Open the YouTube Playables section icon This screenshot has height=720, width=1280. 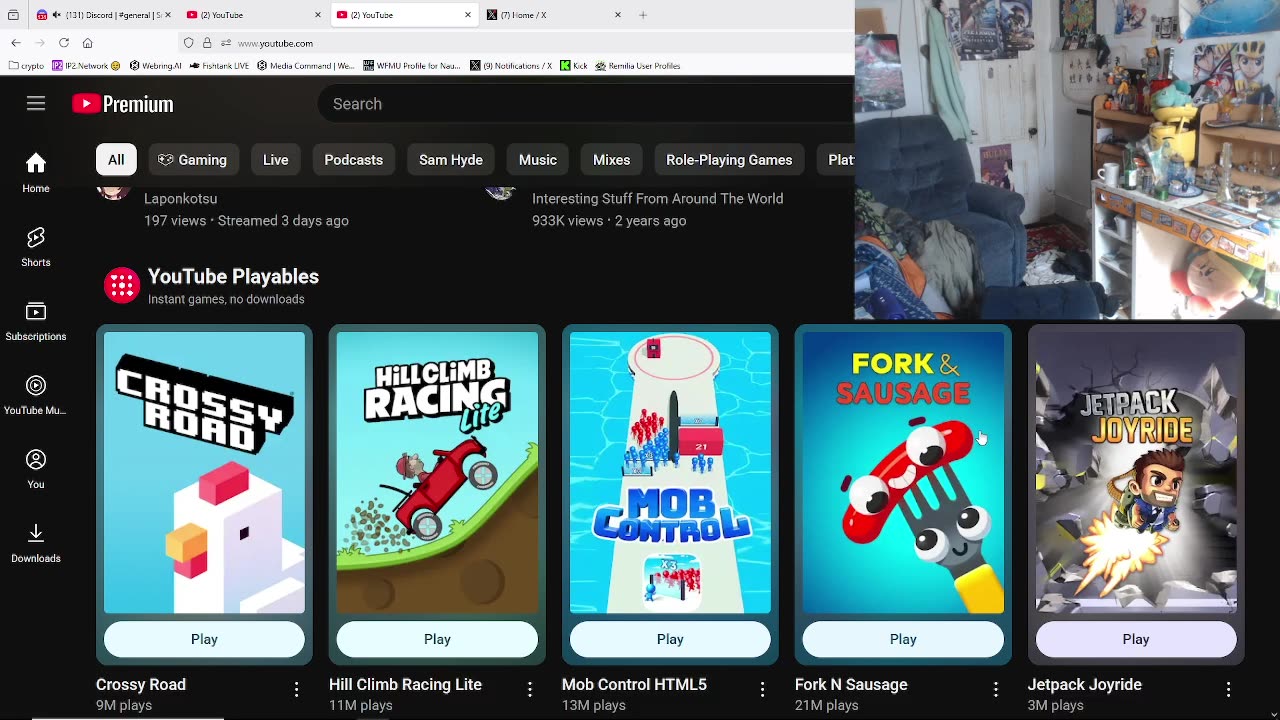pyautogui.click(x=122, y=286)
